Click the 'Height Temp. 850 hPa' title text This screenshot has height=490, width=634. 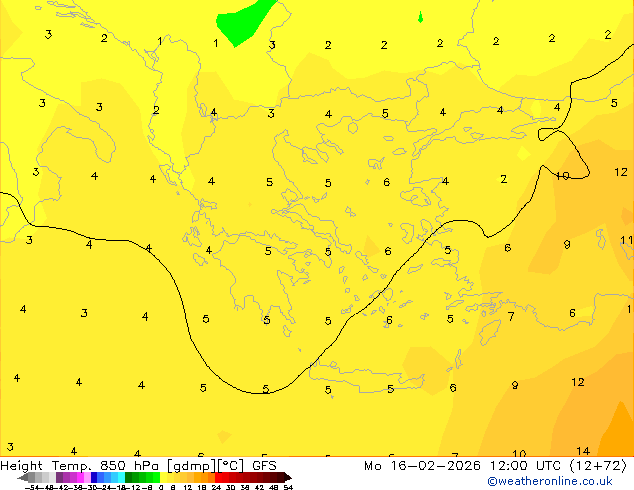[x=79, y=466]
